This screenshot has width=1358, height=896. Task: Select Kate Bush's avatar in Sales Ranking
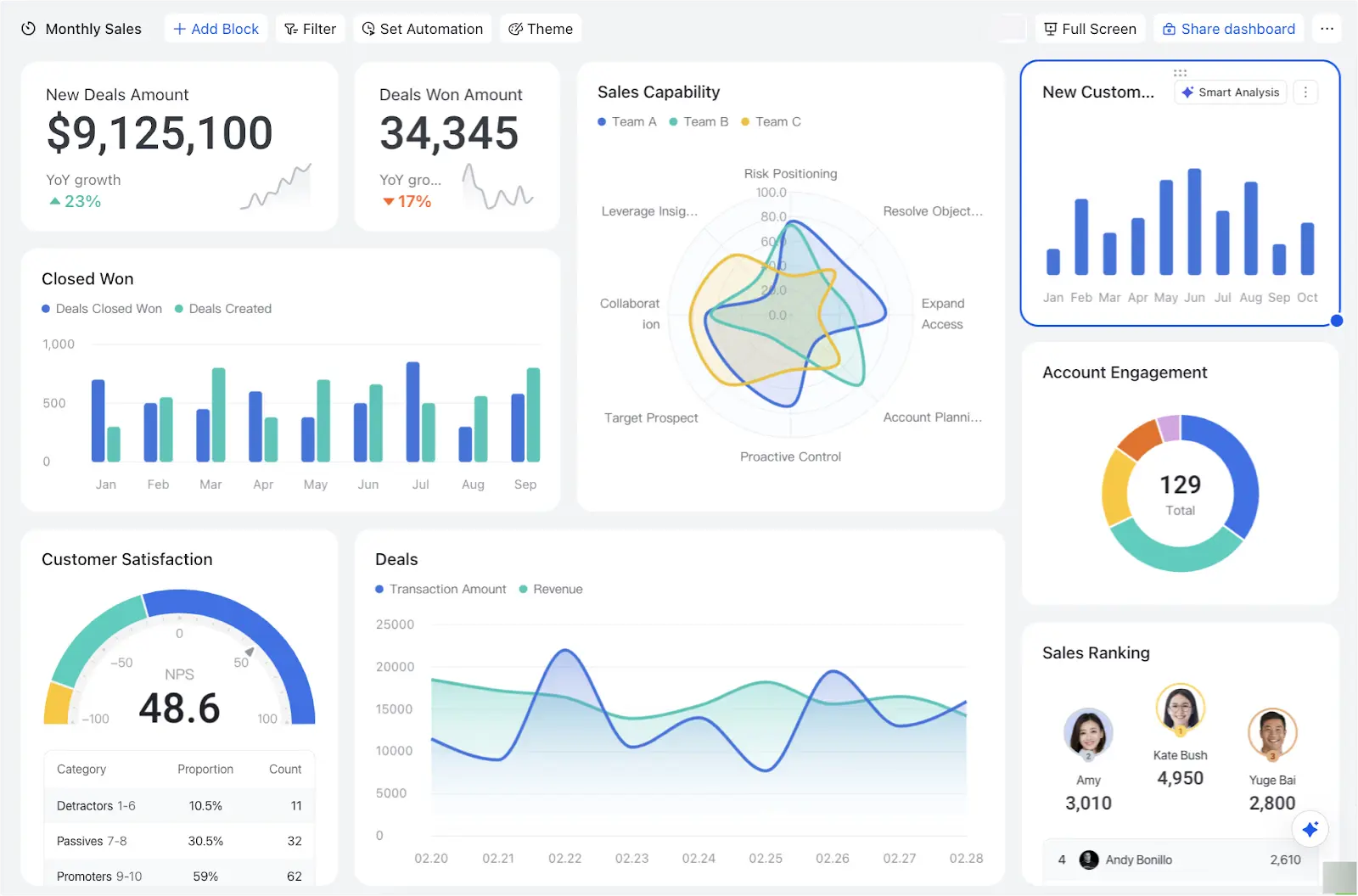tap(1180, 708)
